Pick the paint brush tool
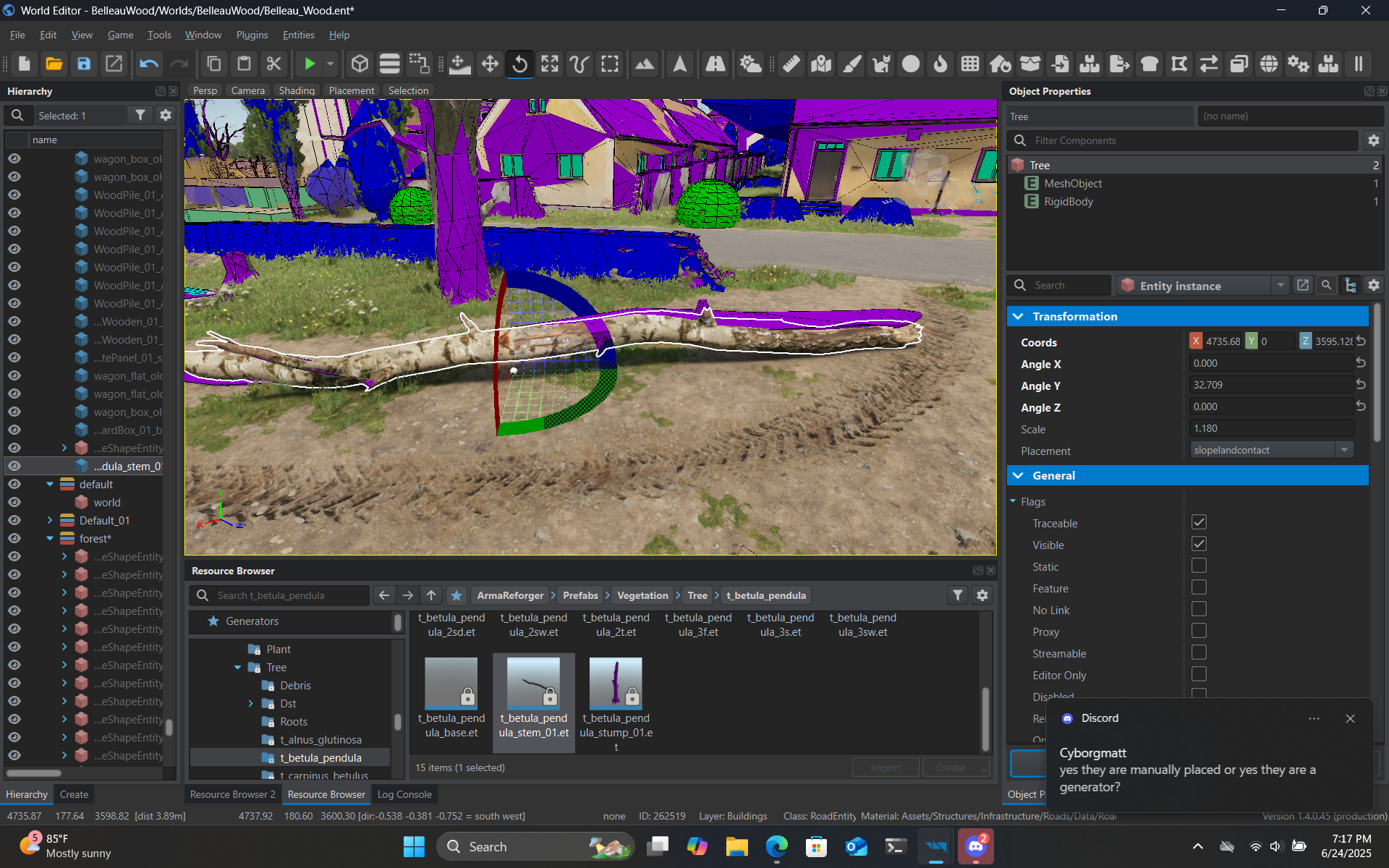The height and width of the screenshot is (868, 1389). 851,64
